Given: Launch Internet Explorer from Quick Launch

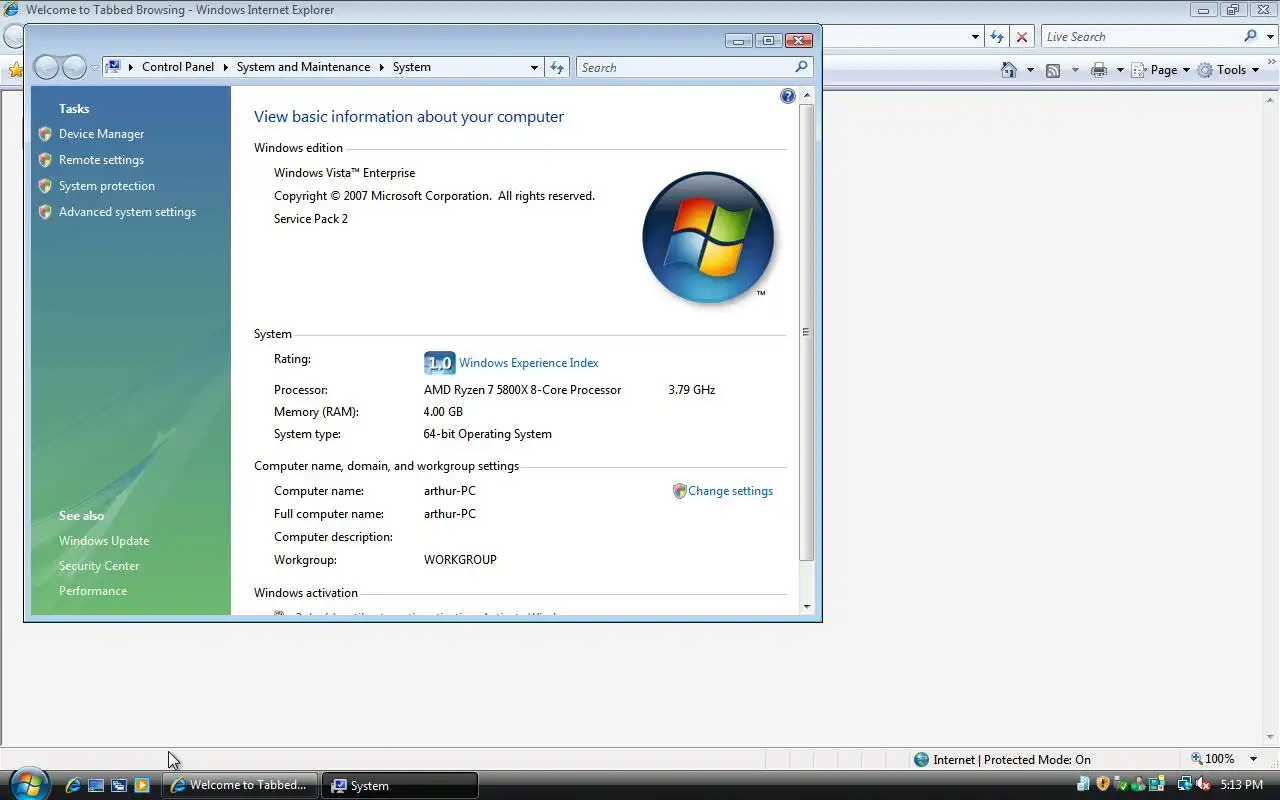Looking at the screenshot, I should (x=73, y=785).
